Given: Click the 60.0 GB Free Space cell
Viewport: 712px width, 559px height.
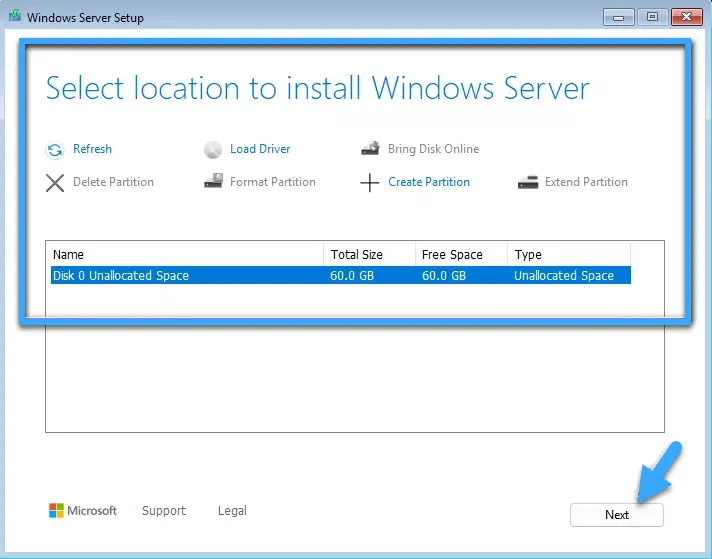Looking at the screenshot, I should point(444,276).
